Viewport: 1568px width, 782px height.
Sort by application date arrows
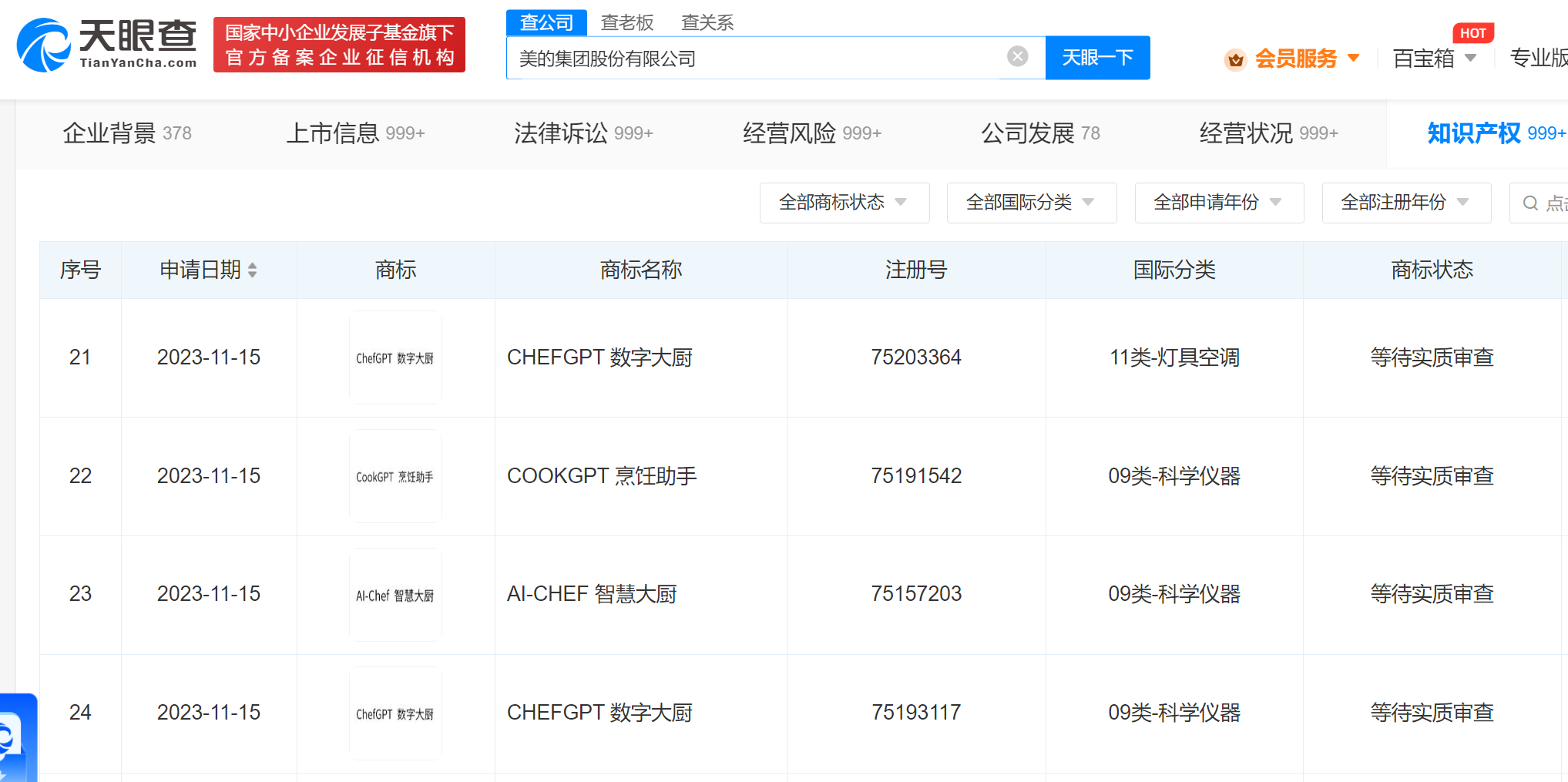click(x=253, y=270)
